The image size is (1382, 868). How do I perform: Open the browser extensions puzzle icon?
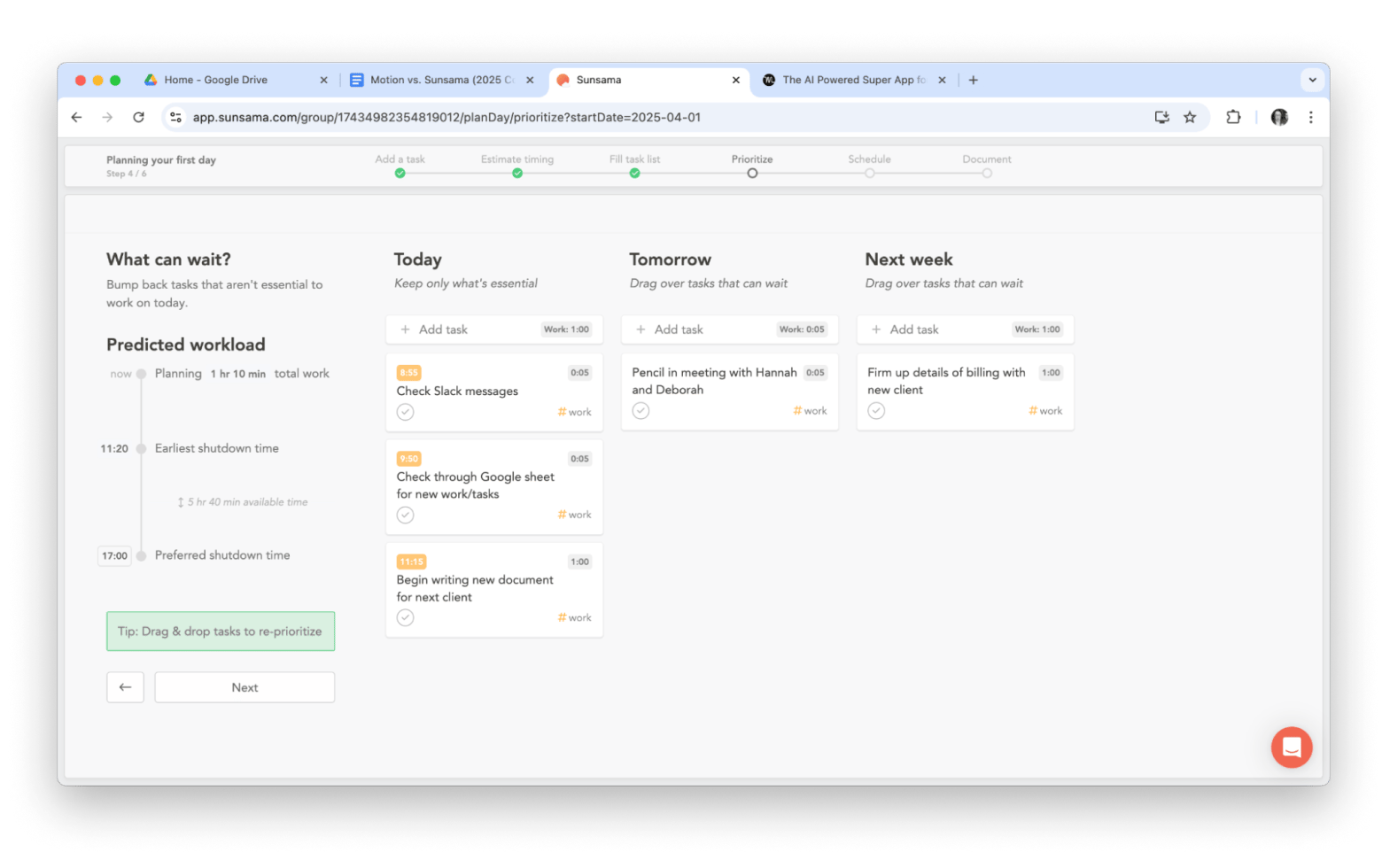click(x=1232, y=117)
